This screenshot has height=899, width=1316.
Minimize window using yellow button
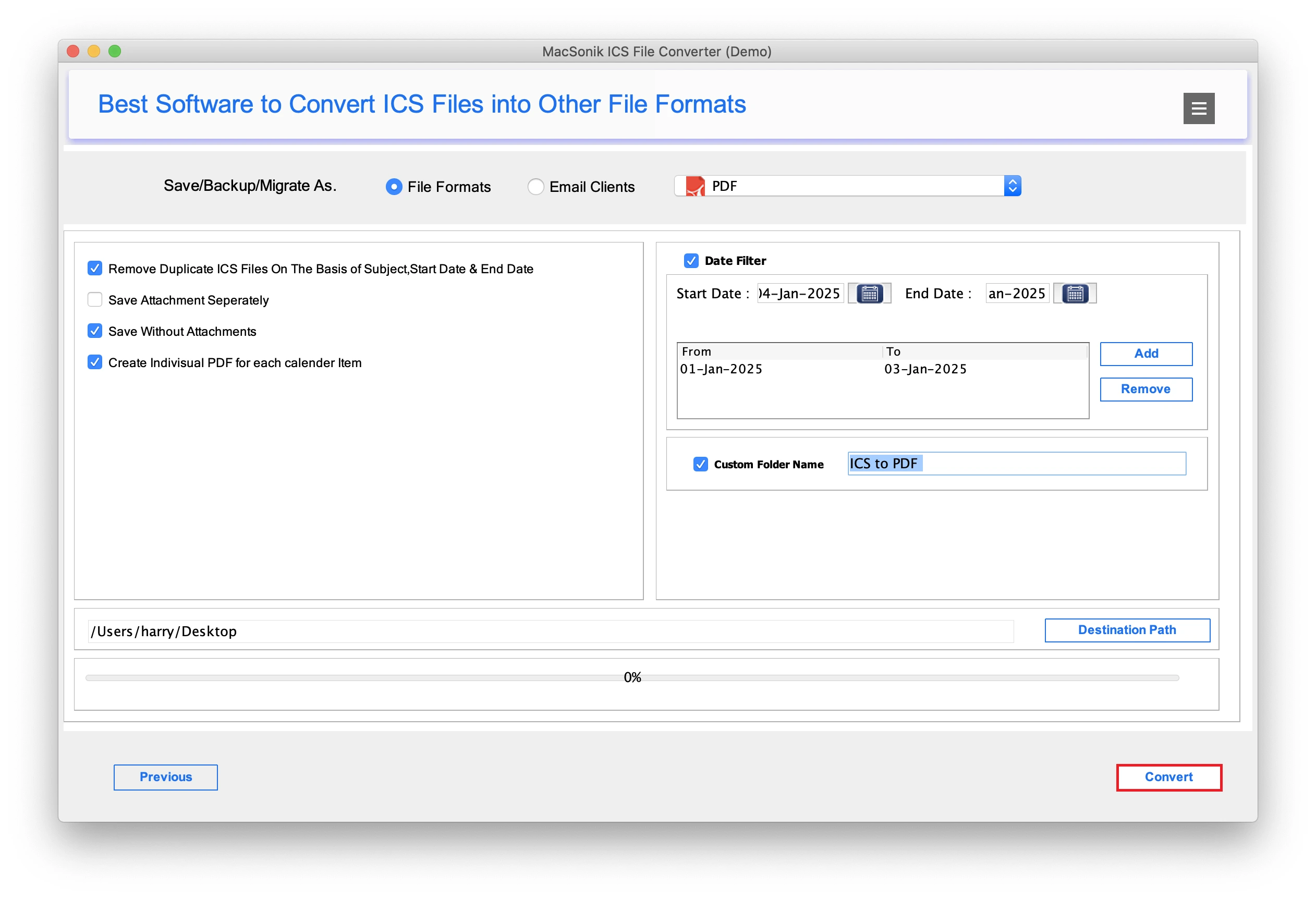pos(94,51)
